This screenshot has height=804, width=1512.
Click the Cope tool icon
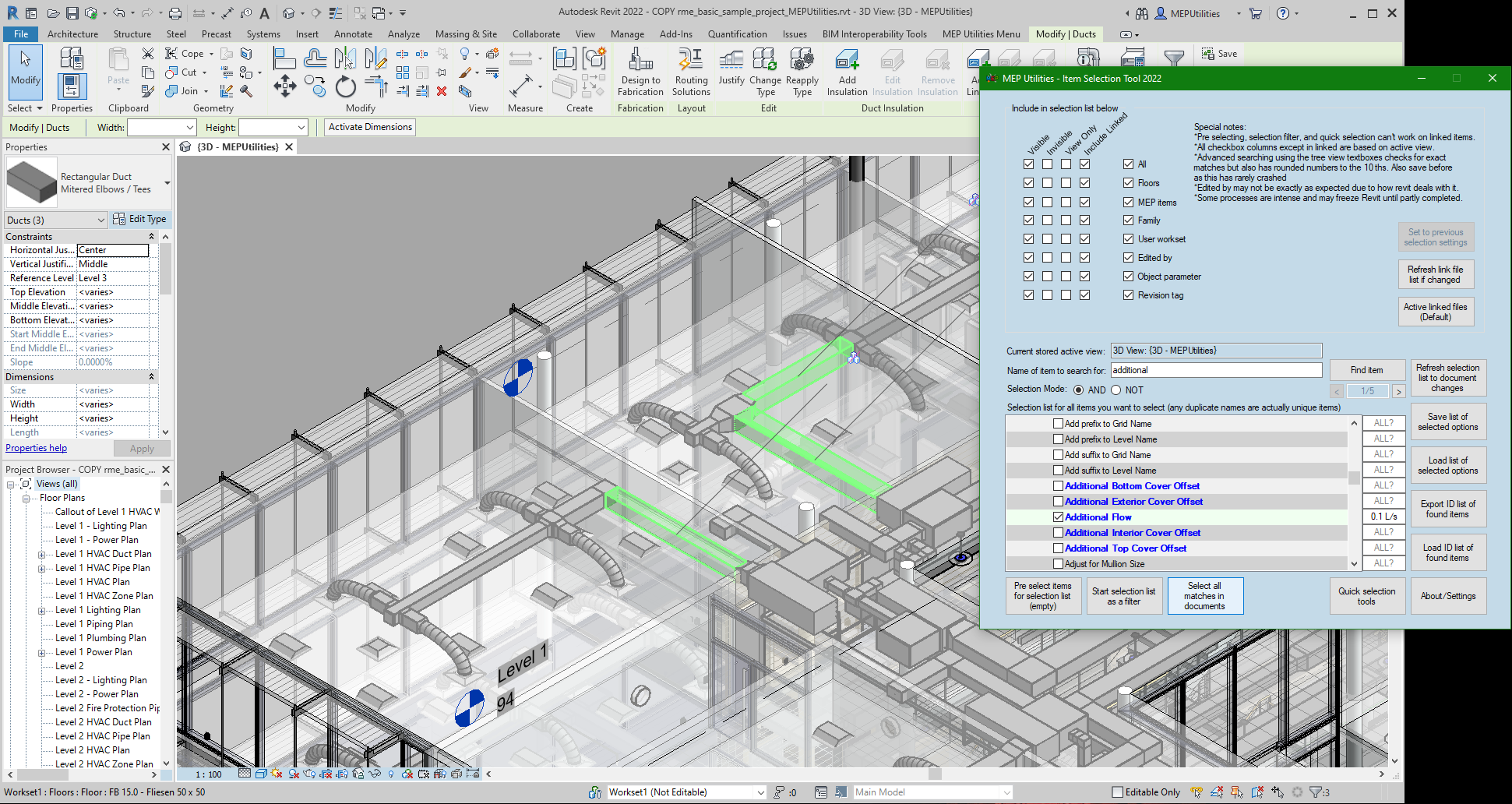coord(171,53)
